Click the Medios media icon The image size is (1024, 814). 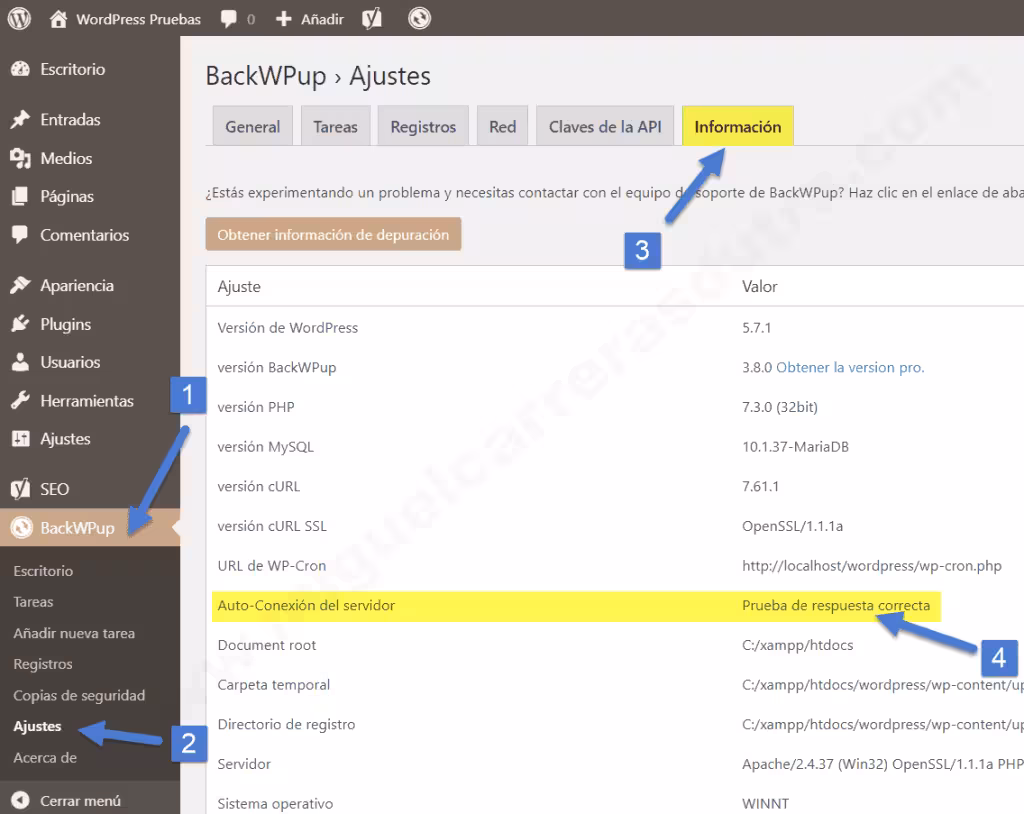pos(20,158)
